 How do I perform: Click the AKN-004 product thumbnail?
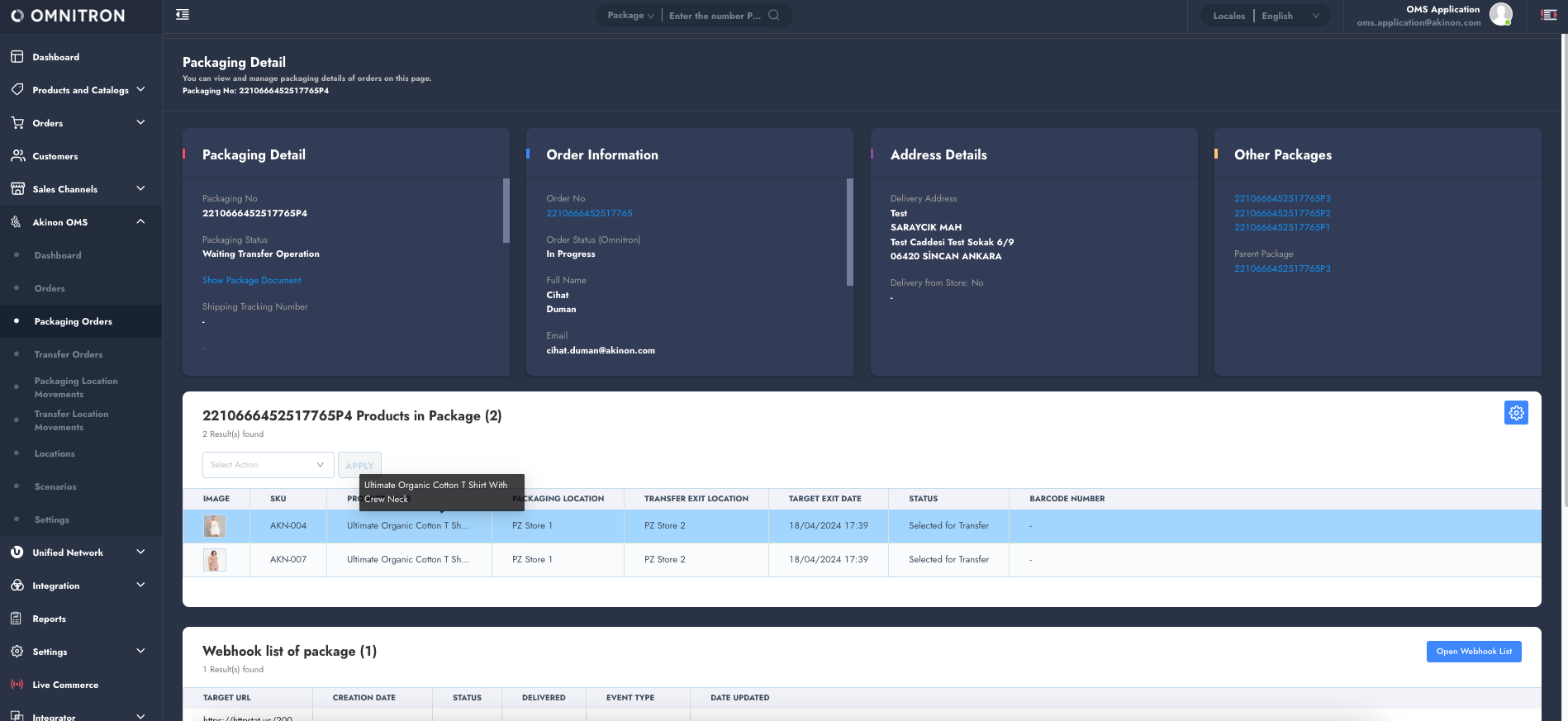tap(215, 526)
